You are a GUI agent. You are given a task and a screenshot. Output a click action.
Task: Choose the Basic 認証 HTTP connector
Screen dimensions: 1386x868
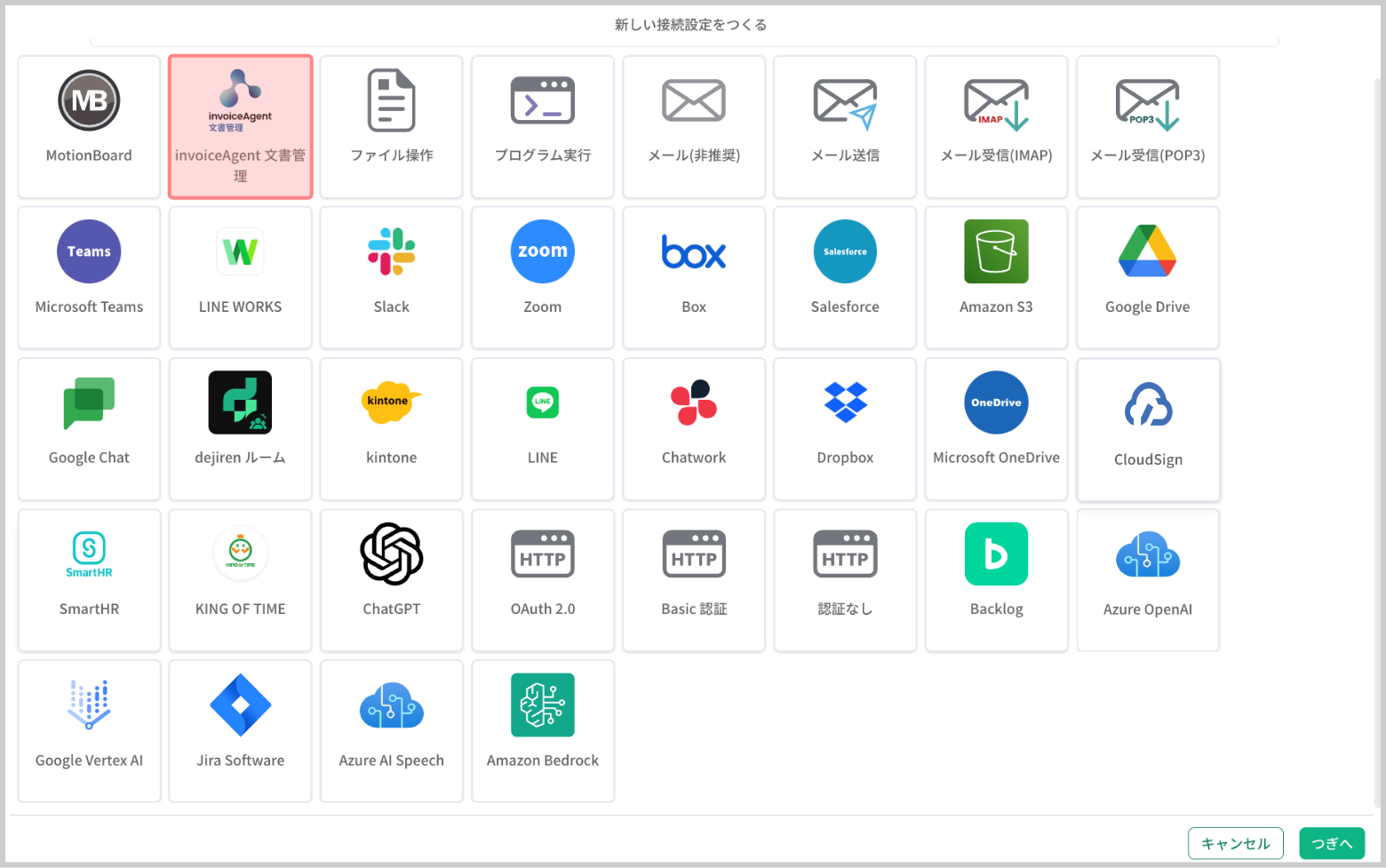coord(694,580)
